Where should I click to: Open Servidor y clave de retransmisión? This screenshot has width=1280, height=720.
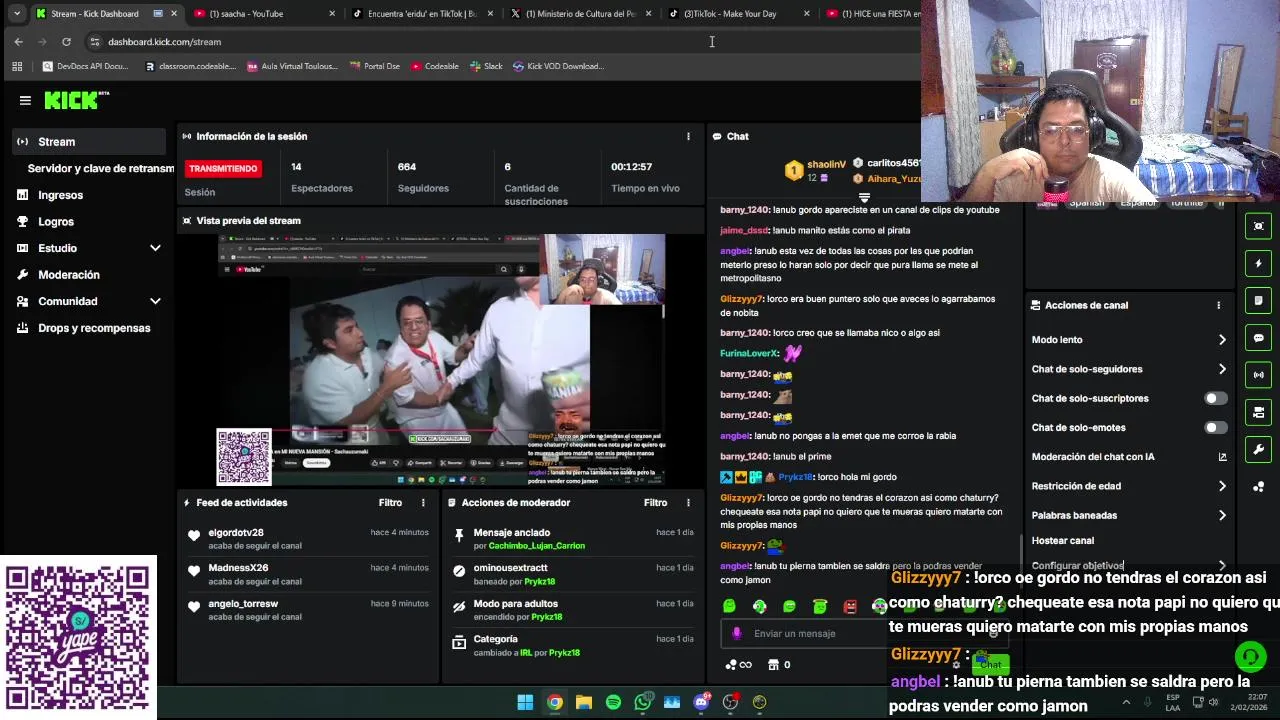pos(100,169)
